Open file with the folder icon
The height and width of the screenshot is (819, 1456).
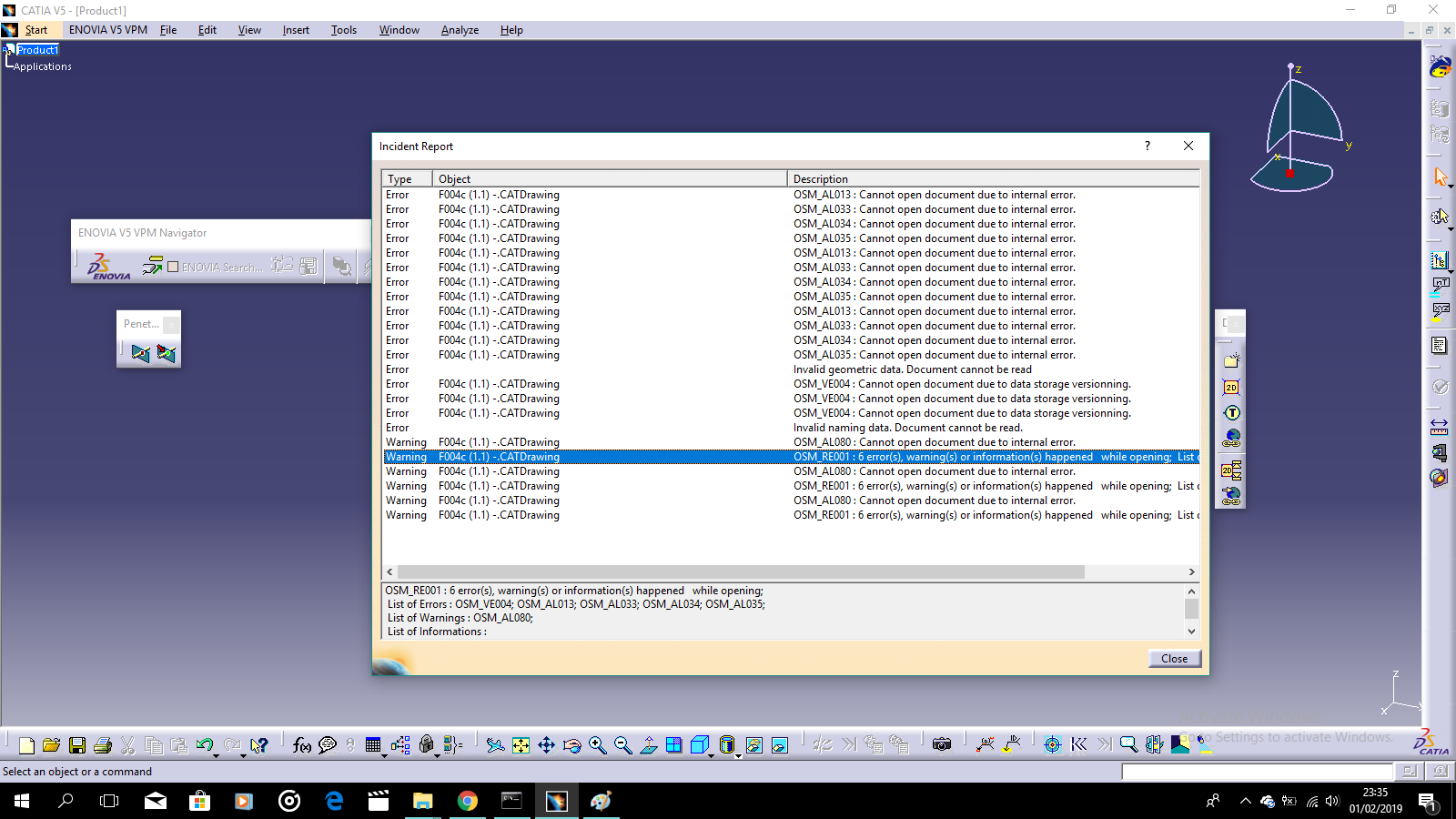52,745
